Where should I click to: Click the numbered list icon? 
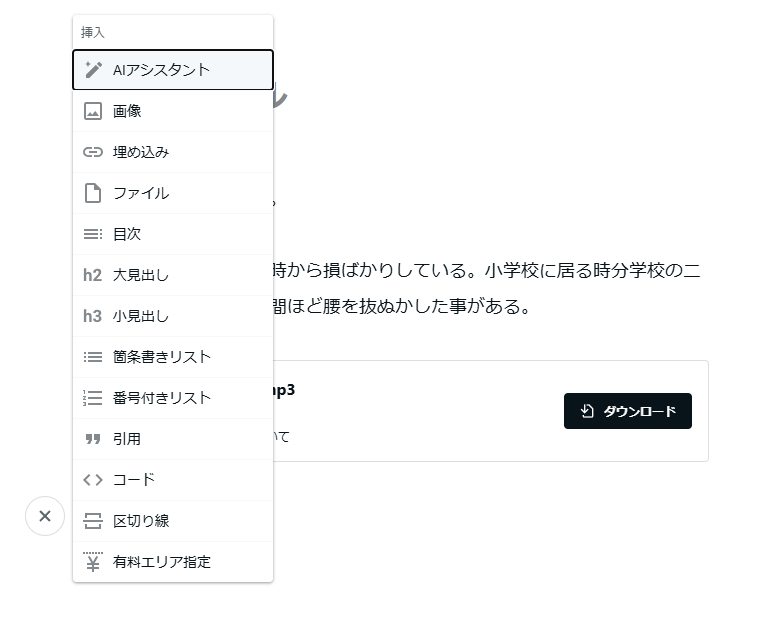(93, 398)
